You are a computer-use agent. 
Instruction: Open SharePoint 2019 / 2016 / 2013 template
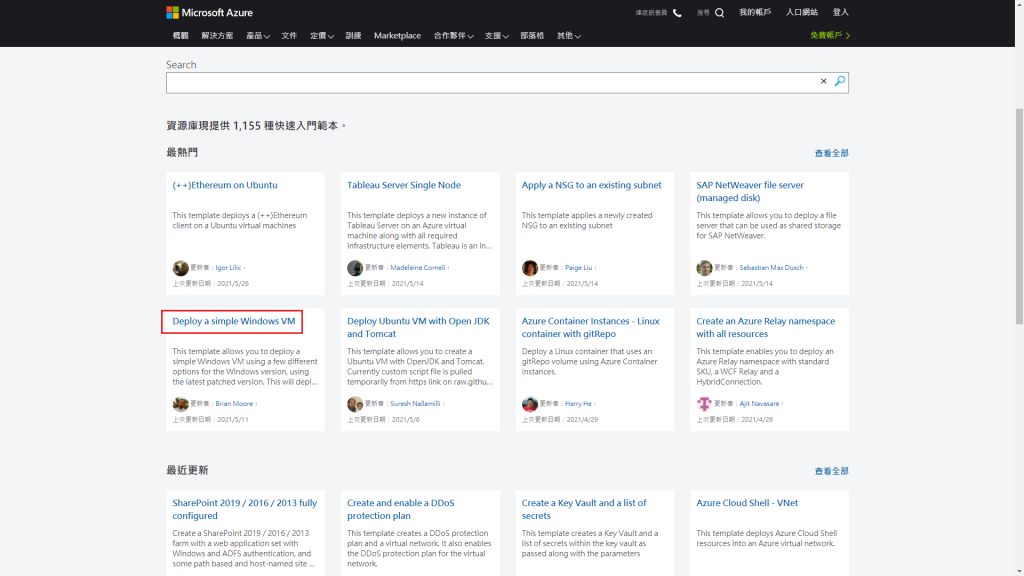click(x=244, y=509)
